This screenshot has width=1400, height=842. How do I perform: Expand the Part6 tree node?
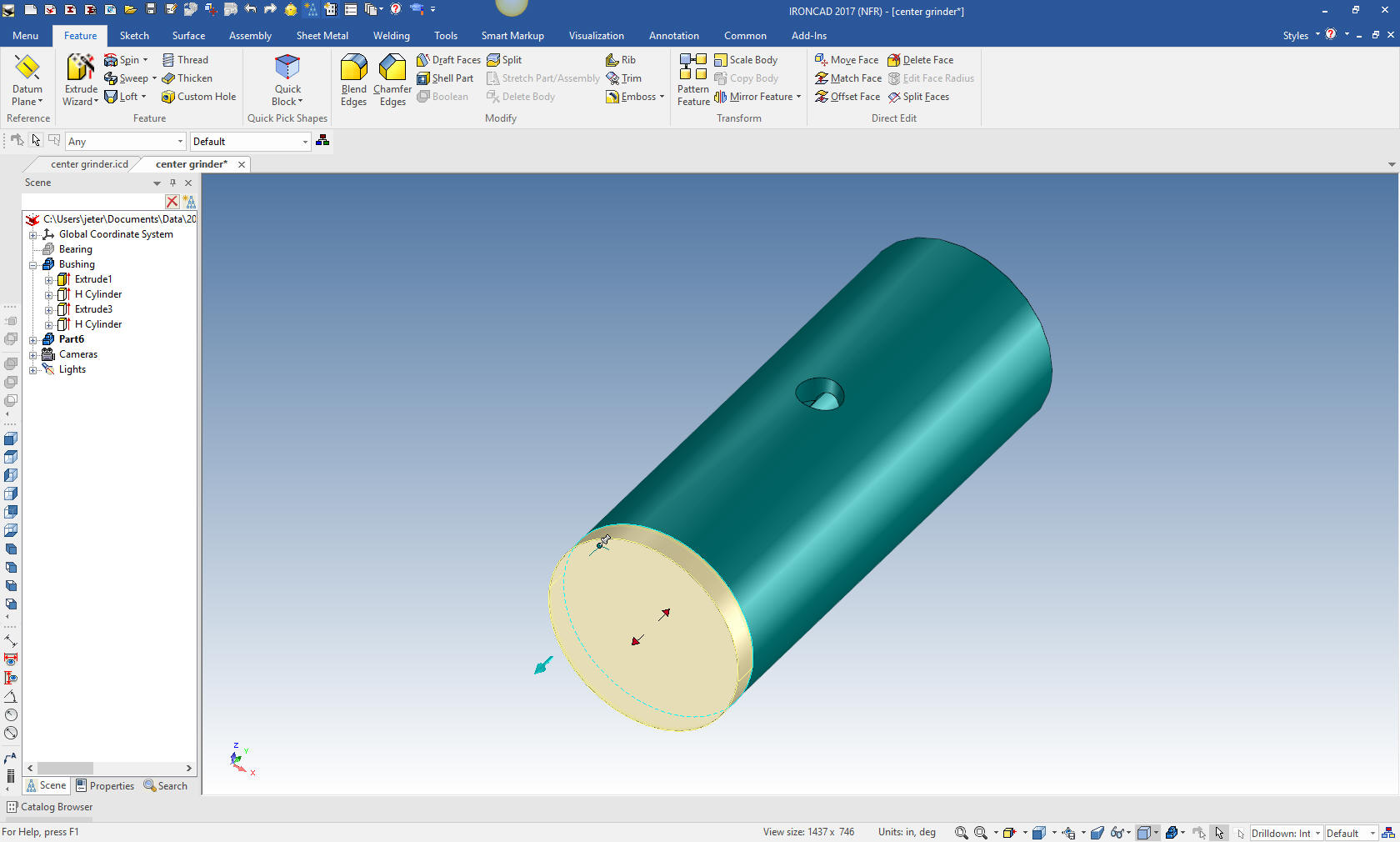click(33, 340)
